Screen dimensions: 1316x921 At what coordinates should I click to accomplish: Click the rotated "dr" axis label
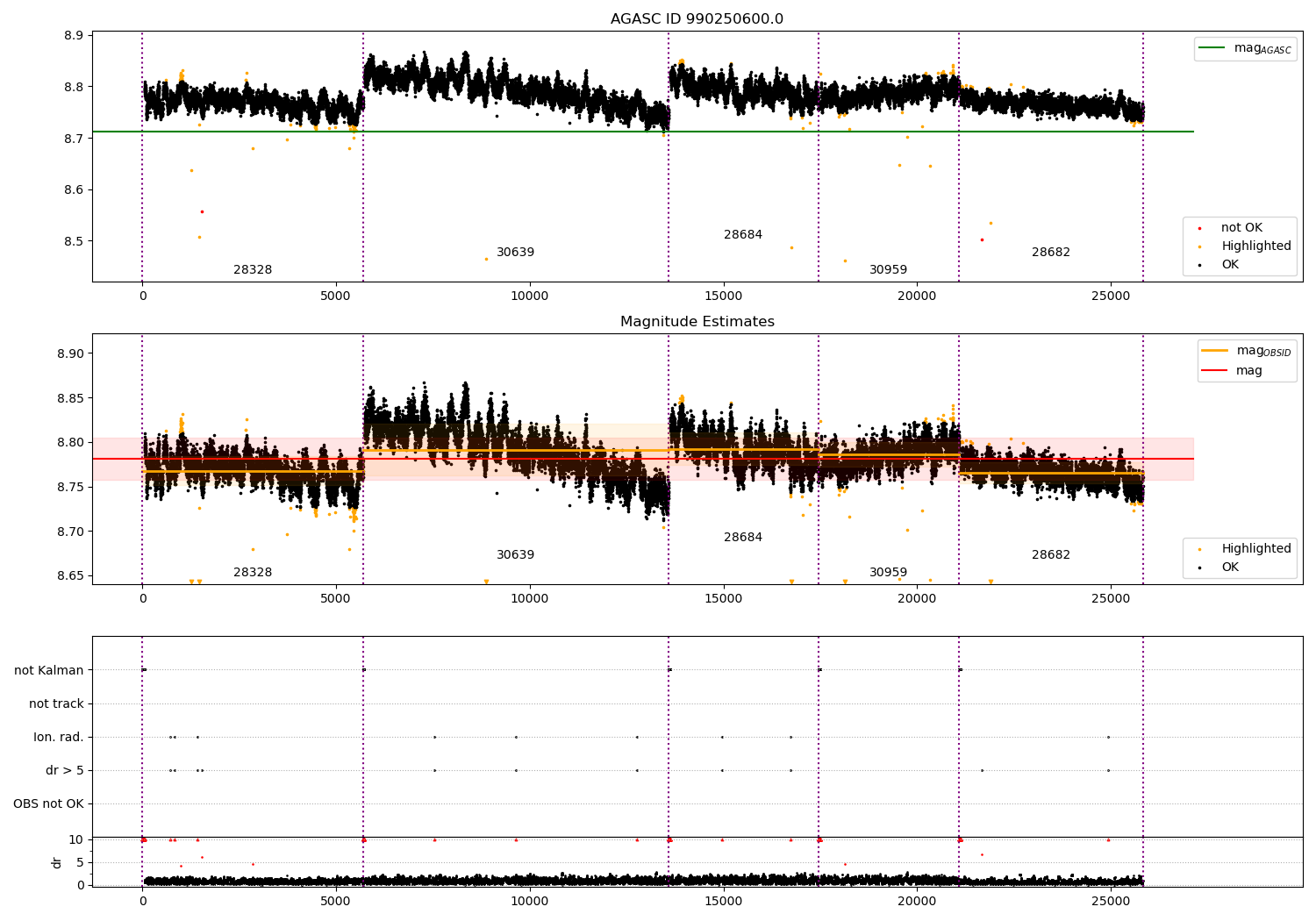(57, 862)
